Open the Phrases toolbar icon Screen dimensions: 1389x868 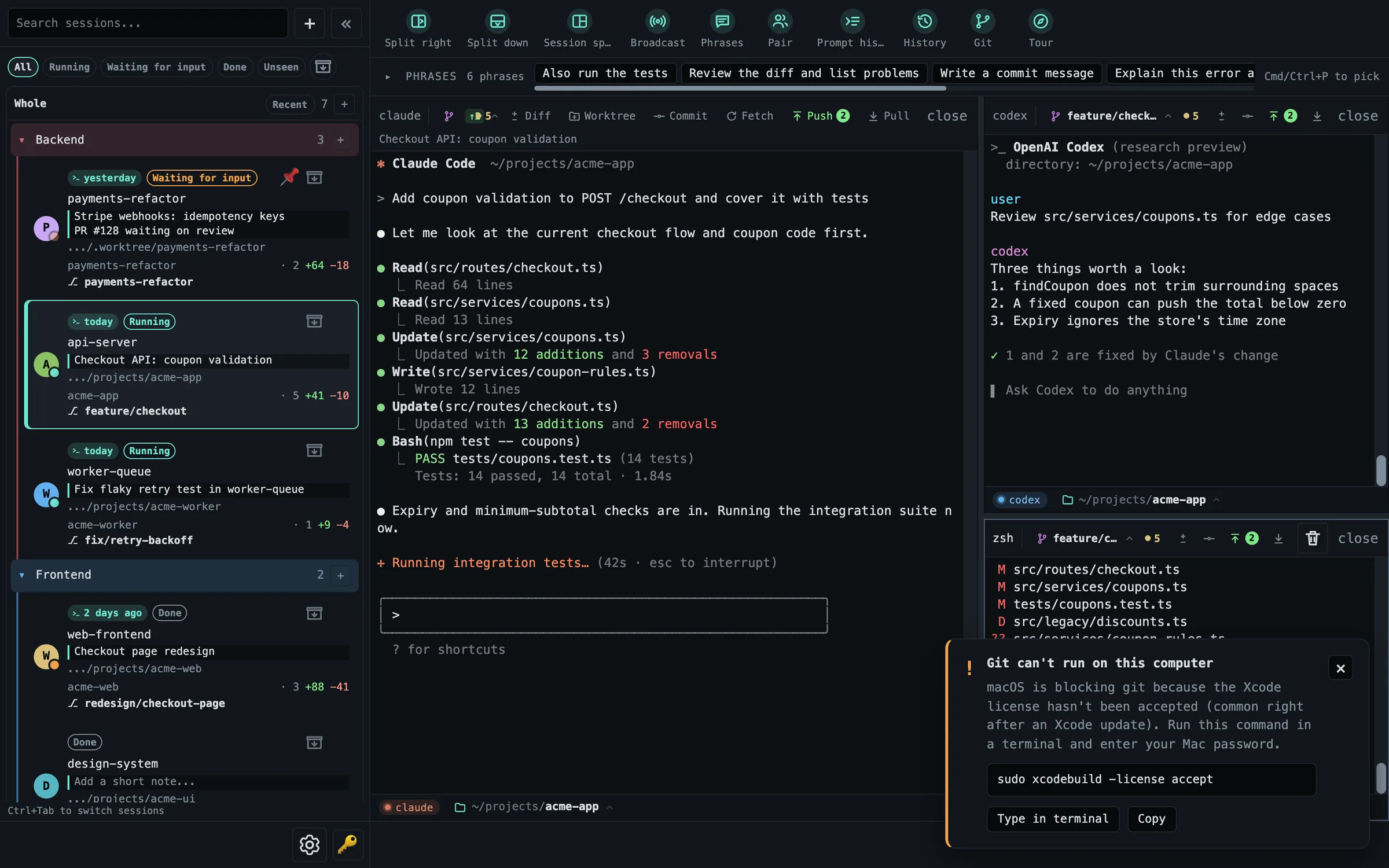[722, 28]
